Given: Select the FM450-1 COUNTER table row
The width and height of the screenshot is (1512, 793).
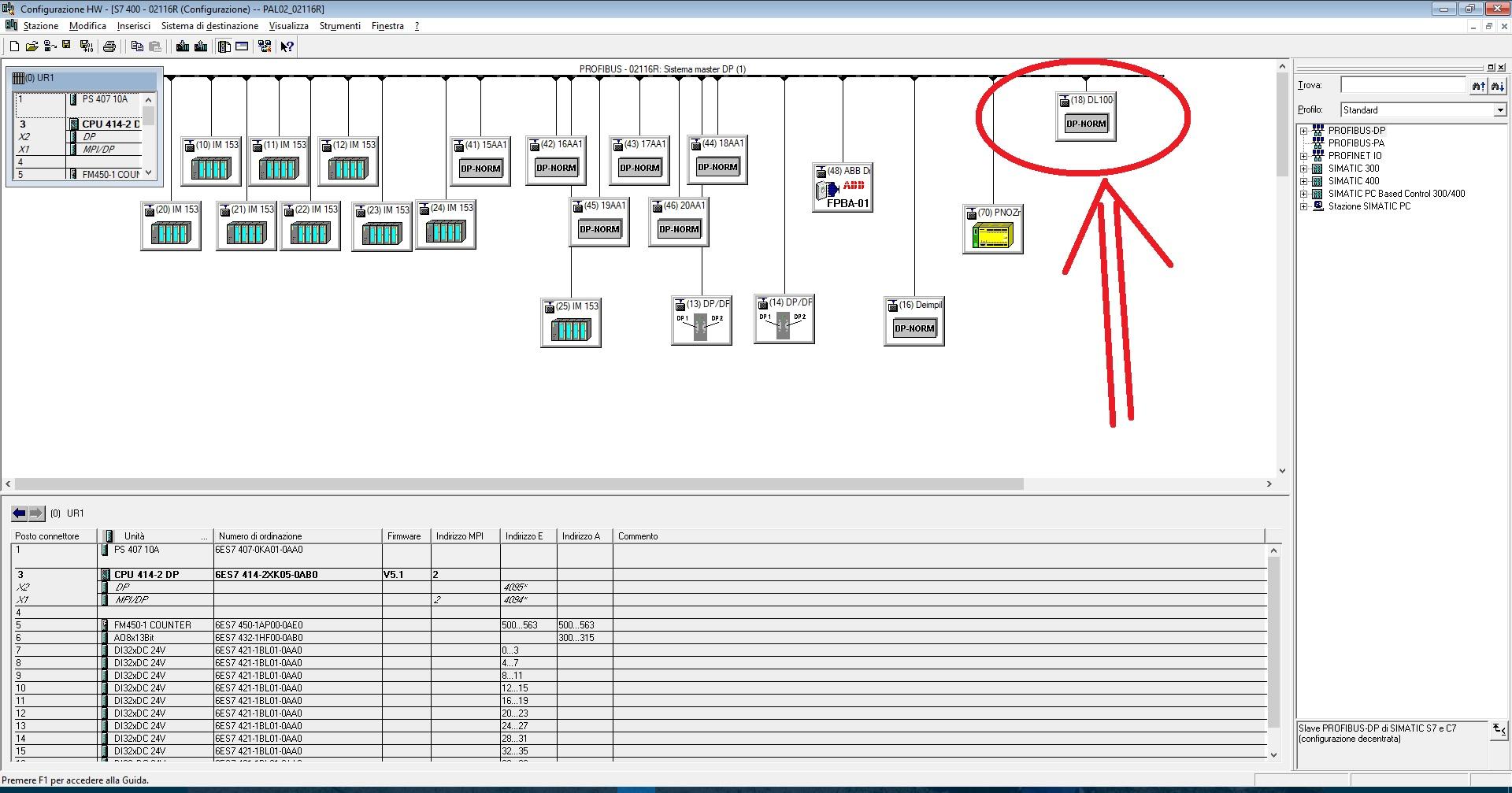Looking at the screenshot, I should pos(639,625).
